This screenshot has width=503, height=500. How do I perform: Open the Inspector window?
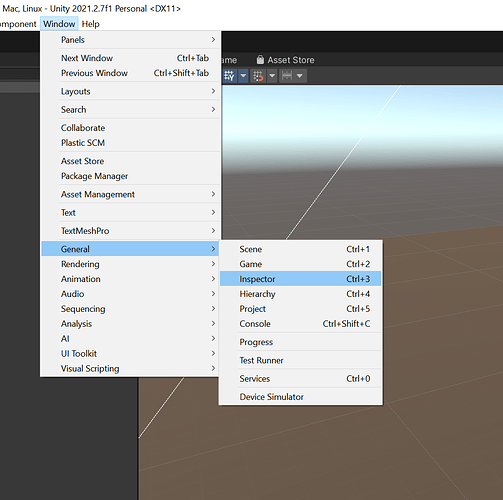pyautogui.click(x=300, y=279)
